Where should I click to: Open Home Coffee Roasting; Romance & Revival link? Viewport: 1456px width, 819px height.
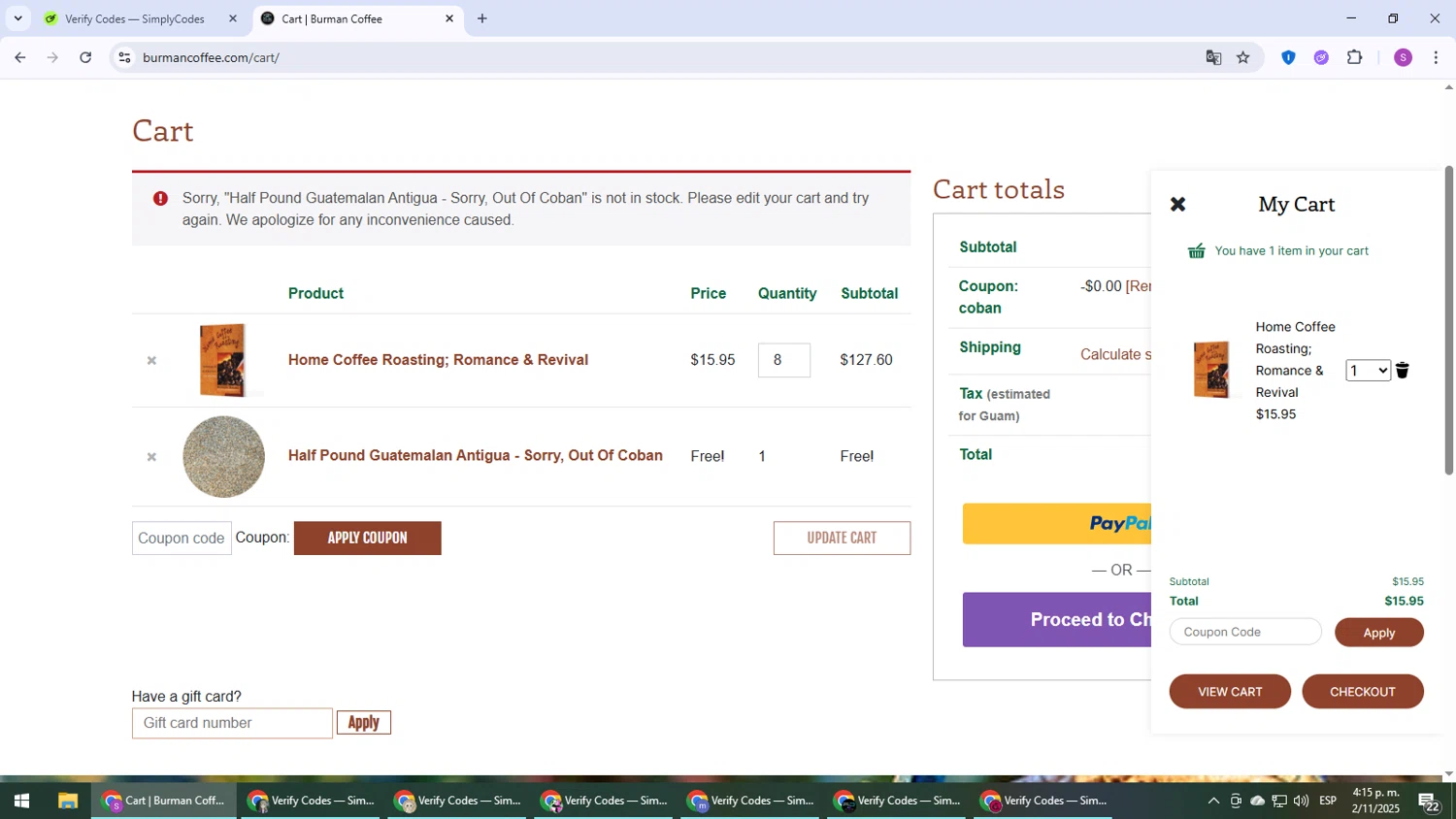[x=438, y=360]
